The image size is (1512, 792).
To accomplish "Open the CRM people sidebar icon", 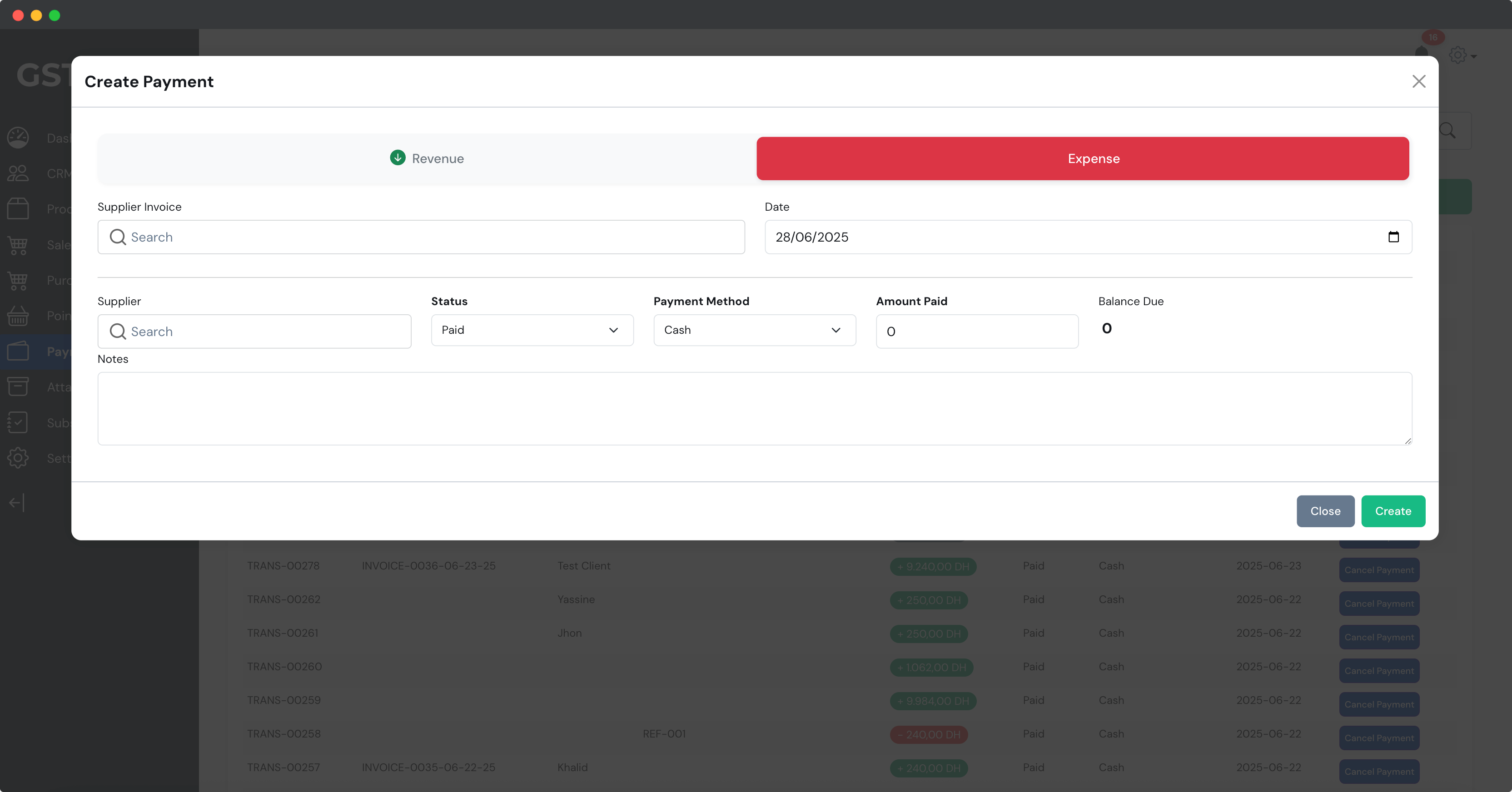I will (18, 173).
